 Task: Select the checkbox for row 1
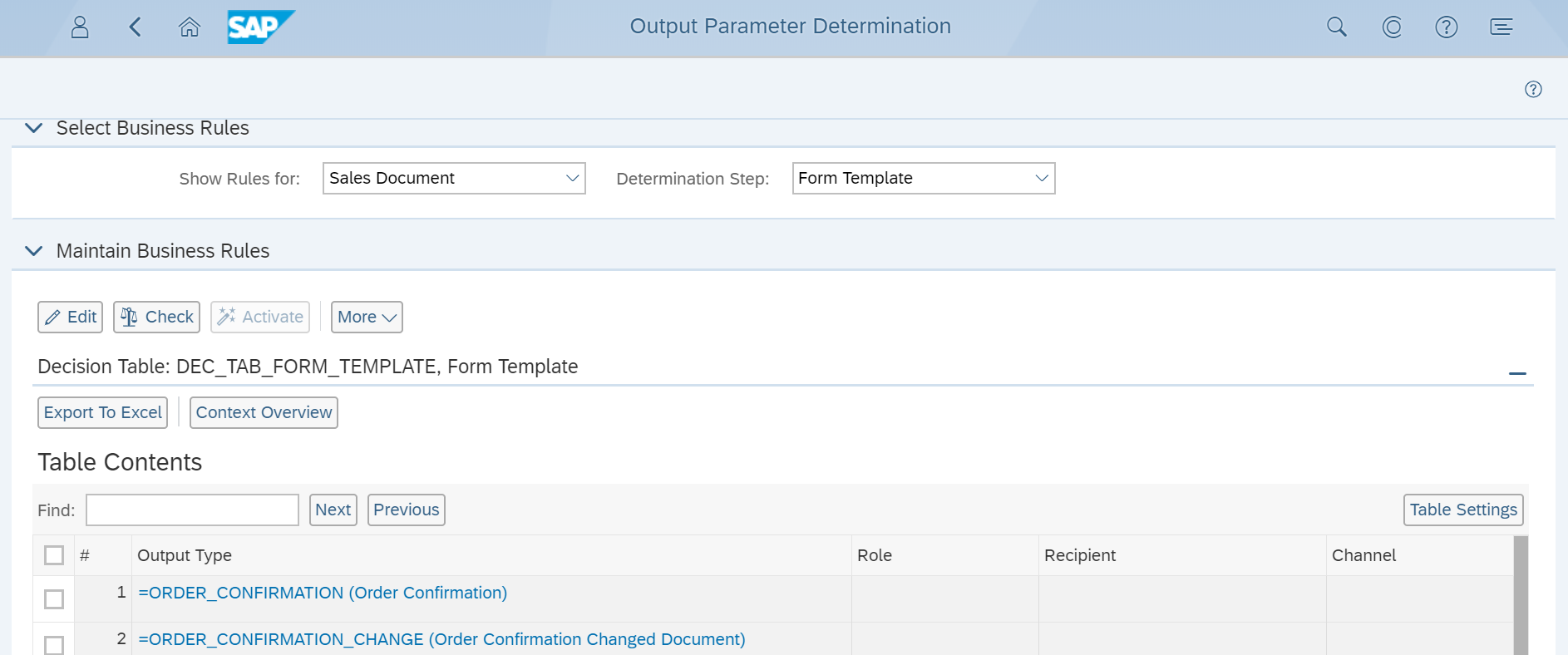point(54,599)
